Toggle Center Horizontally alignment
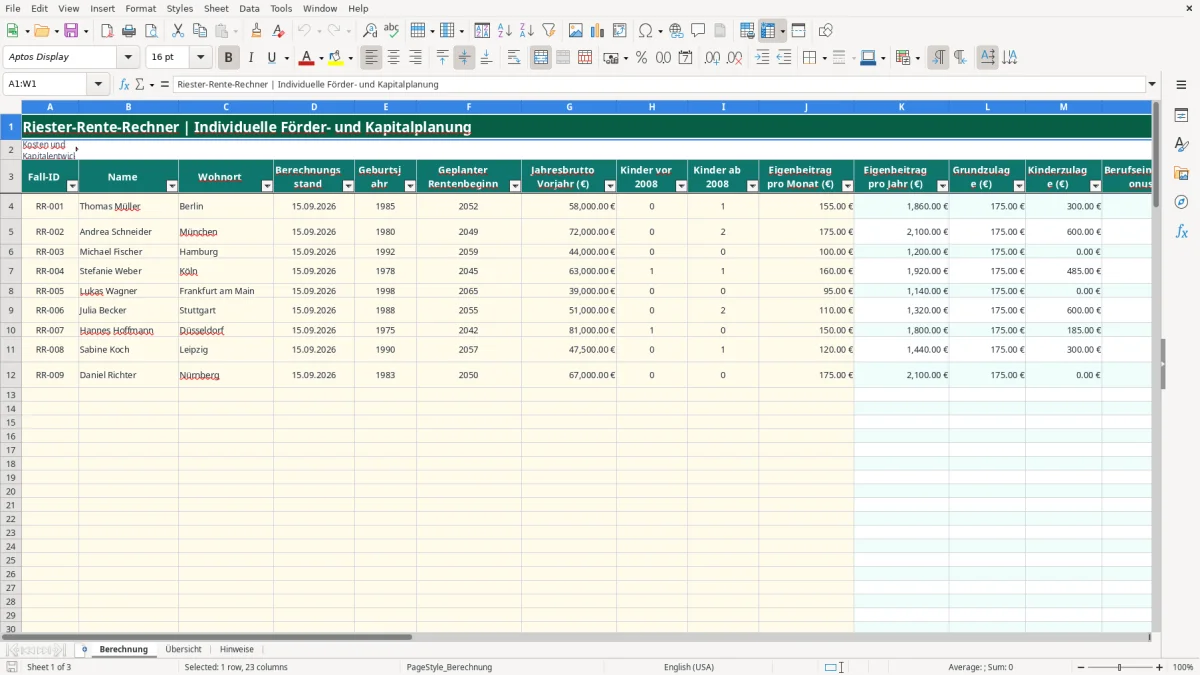The image size is (1200, 675). click(x=394, y=58)
